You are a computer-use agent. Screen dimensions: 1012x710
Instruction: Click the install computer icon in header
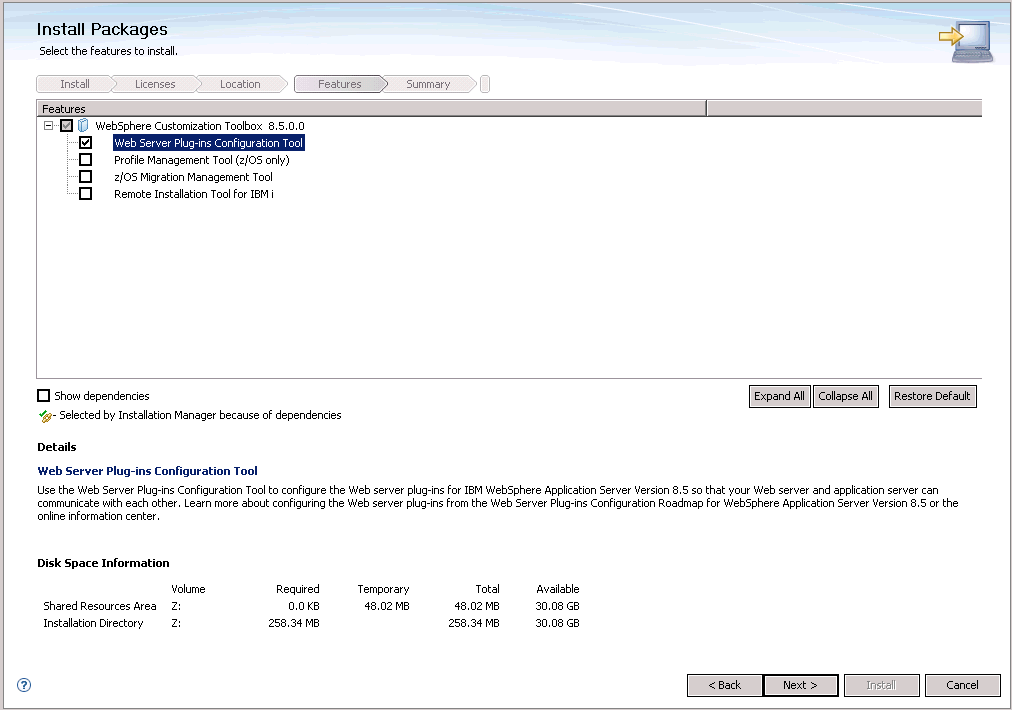[967, 40]
